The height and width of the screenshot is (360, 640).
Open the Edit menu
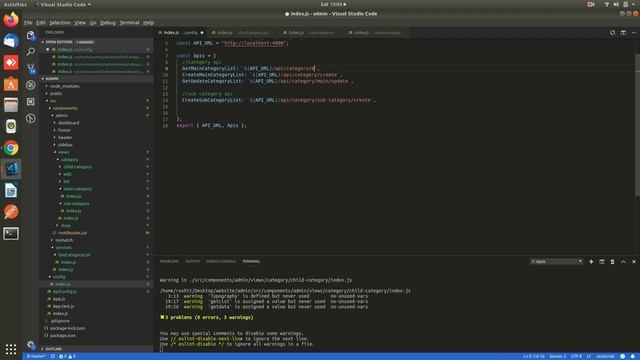pos(40,23)
